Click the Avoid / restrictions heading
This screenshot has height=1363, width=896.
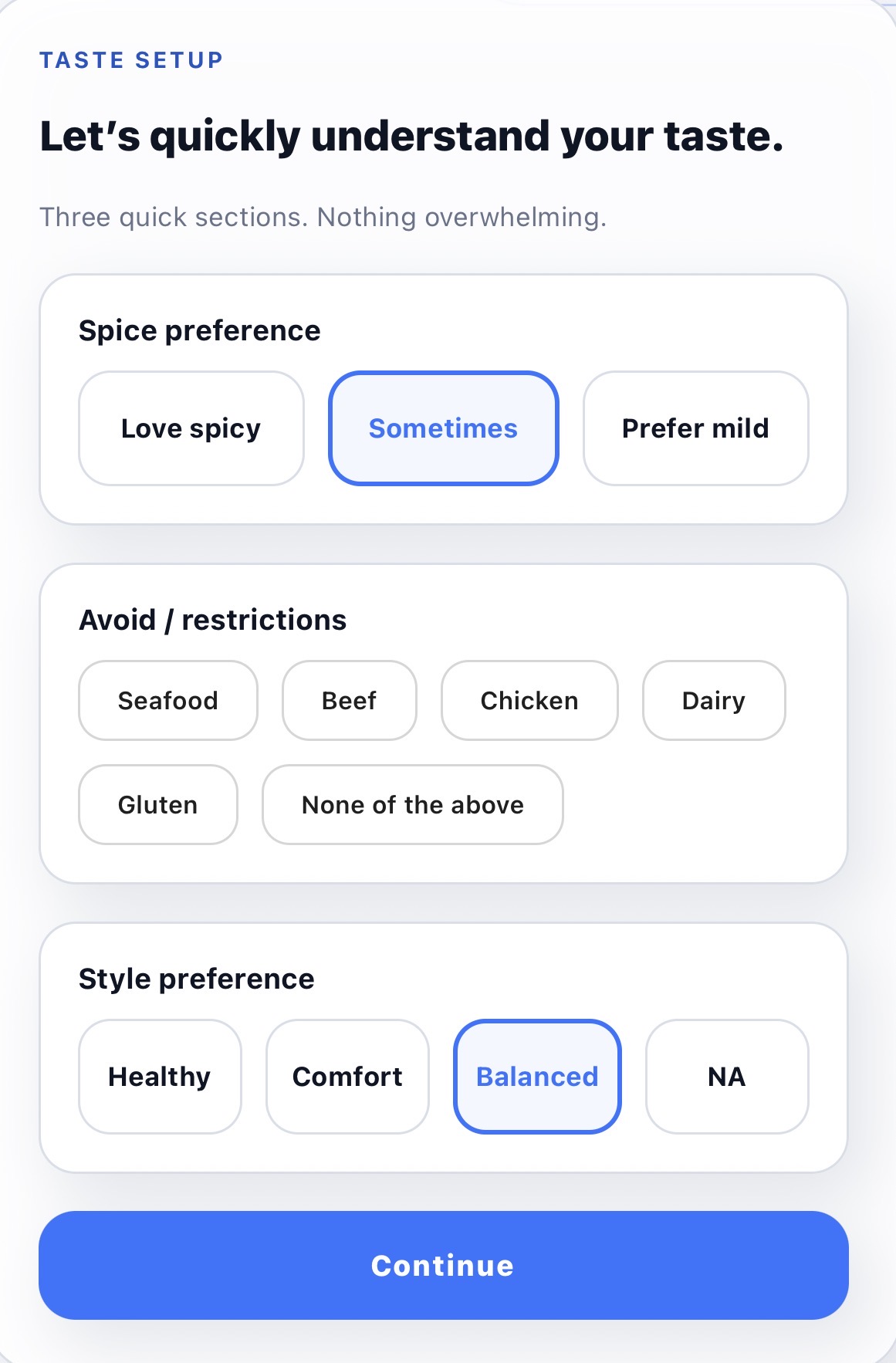click(212, 619)
